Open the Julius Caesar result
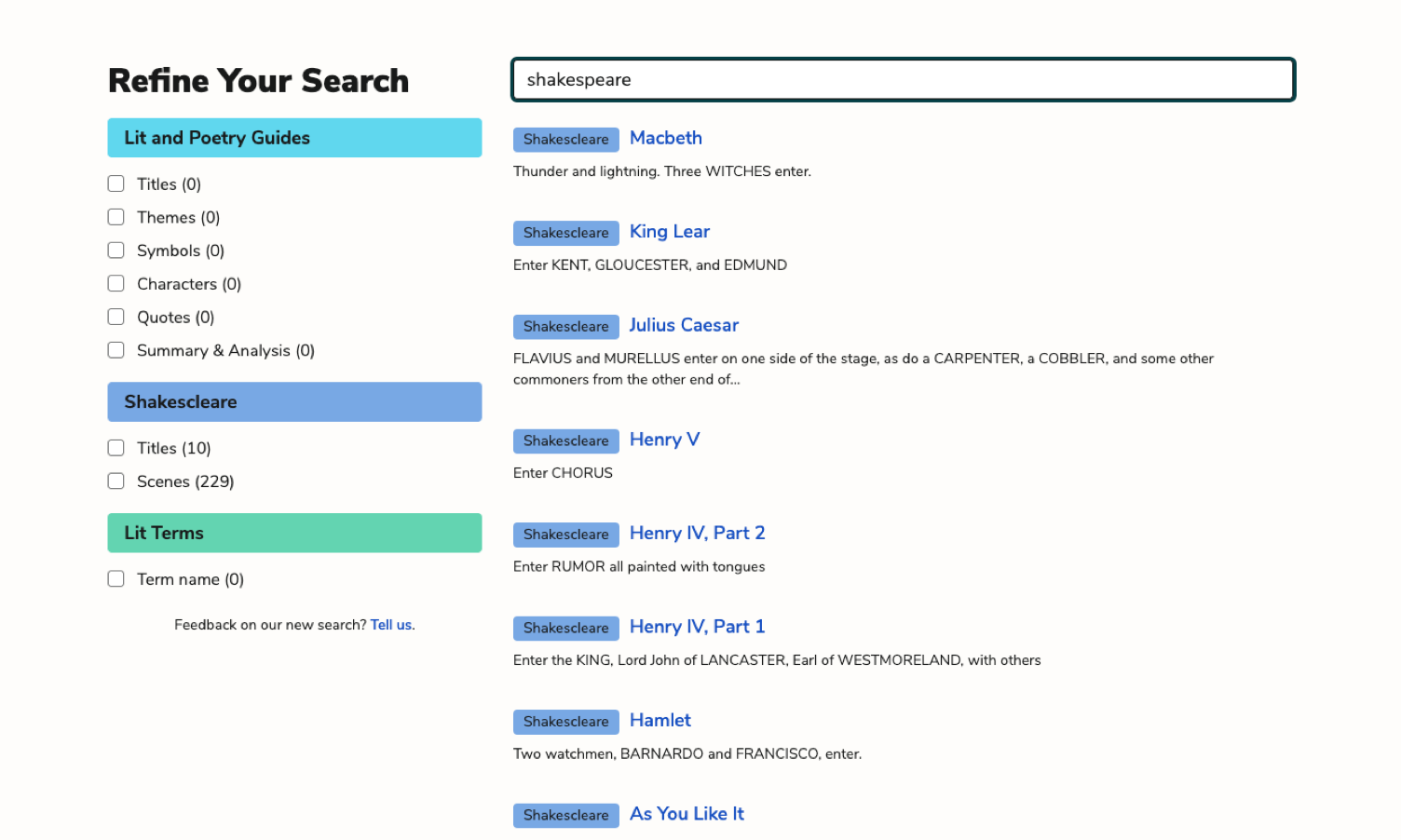This screenshot has height=840, width=1401. coord(683,325)
